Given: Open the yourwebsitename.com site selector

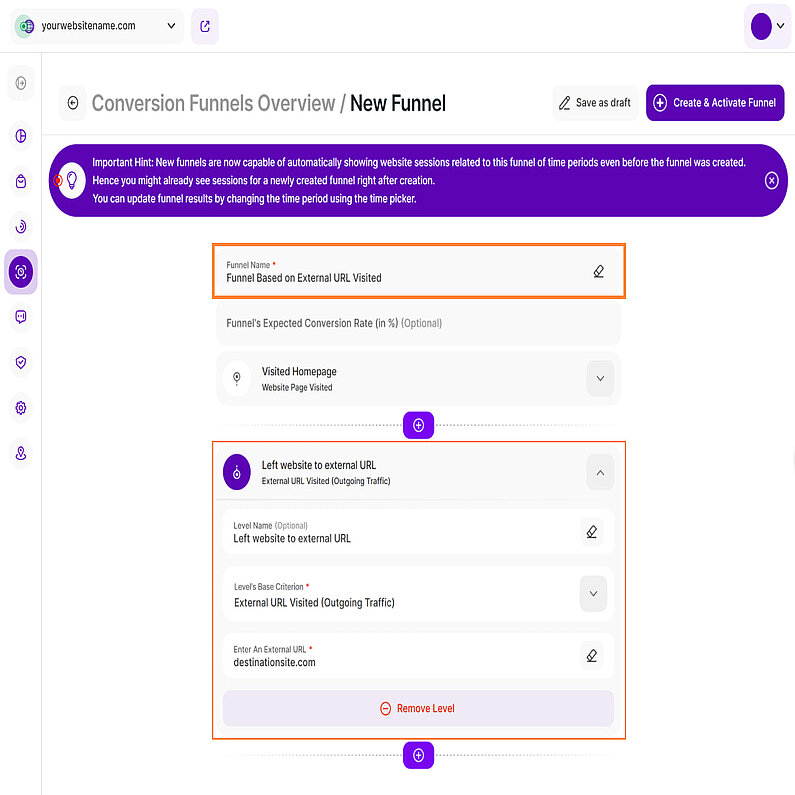Looking at the screenshot, I should click(x=97, y=26).
